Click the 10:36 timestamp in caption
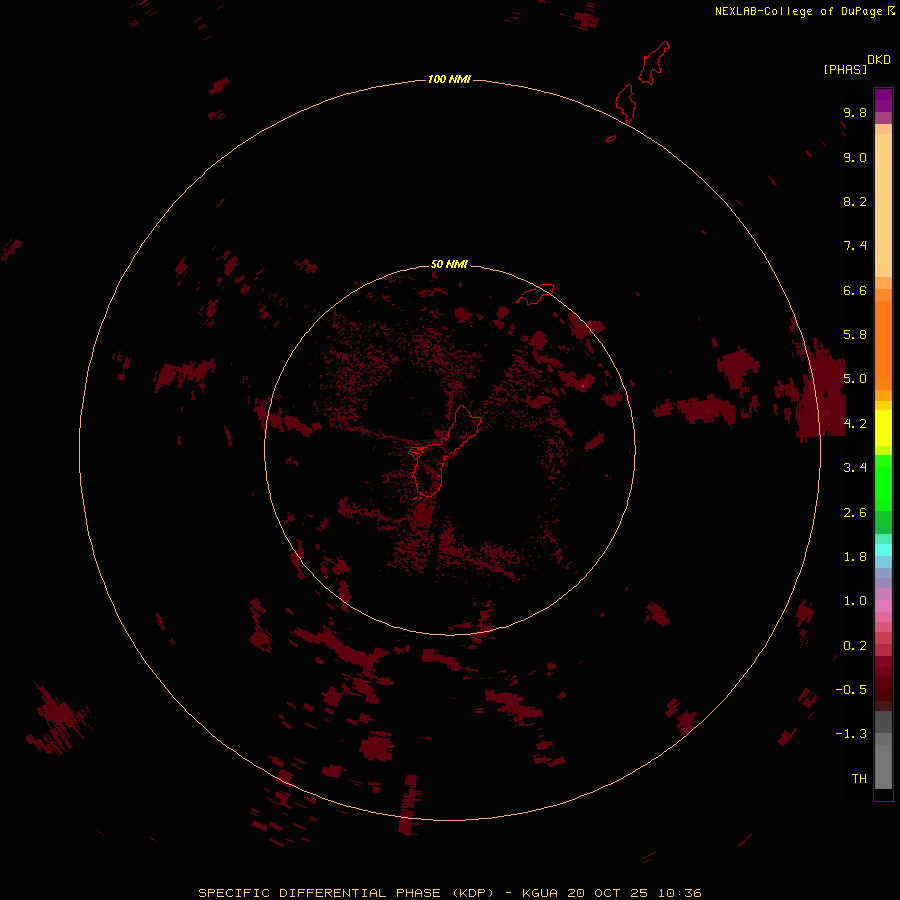 pos(680,893)
